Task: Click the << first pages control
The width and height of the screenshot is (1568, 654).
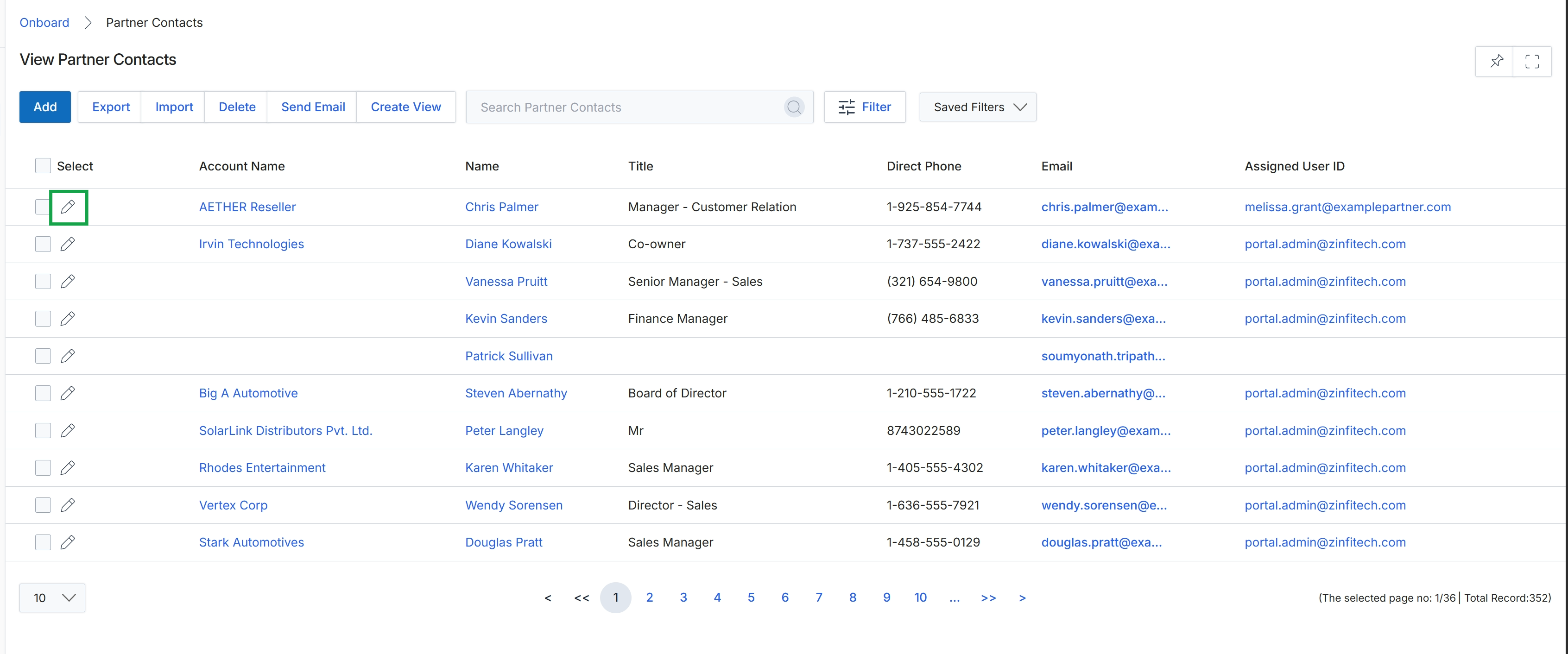Action: [x=582, y=597]
